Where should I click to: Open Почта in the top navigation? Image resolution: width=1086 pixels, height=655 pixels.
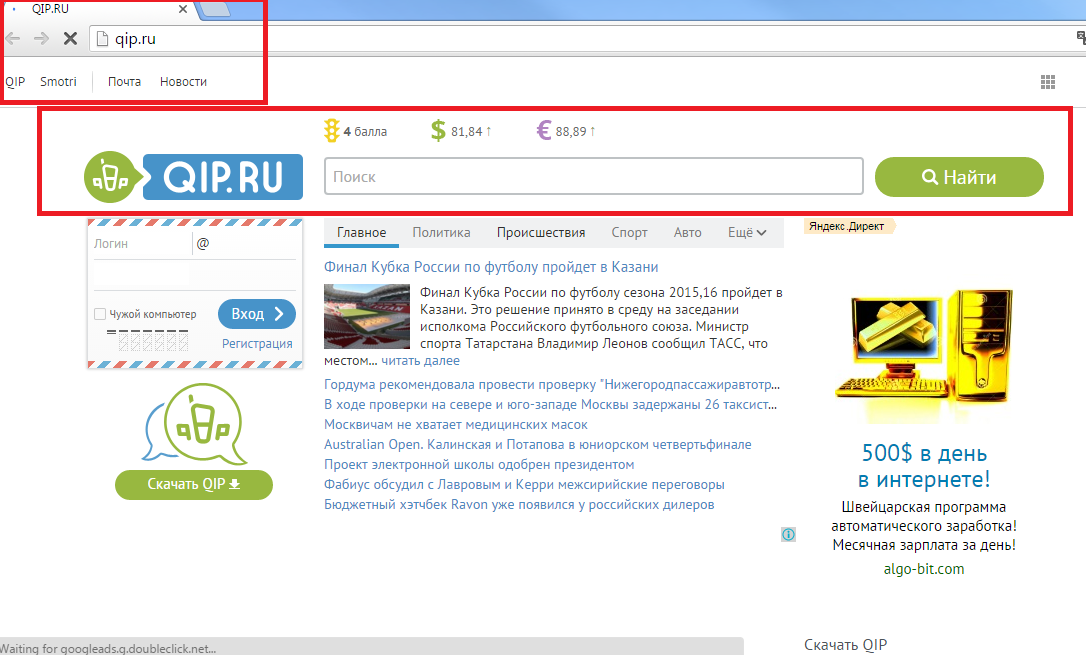tap(125, 82)
